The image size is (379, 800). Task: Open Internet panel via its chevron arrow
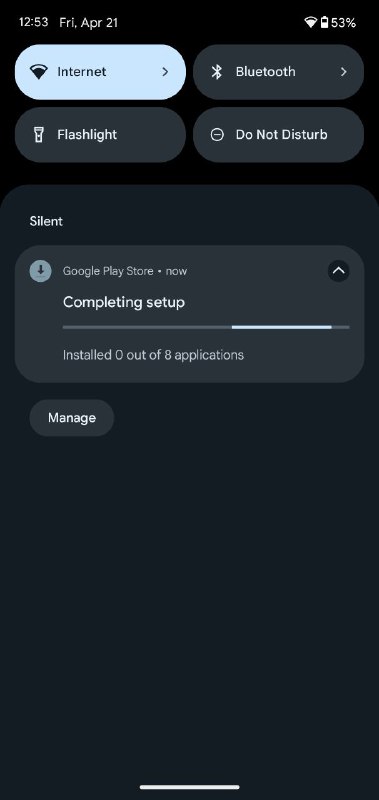point(165,72)
